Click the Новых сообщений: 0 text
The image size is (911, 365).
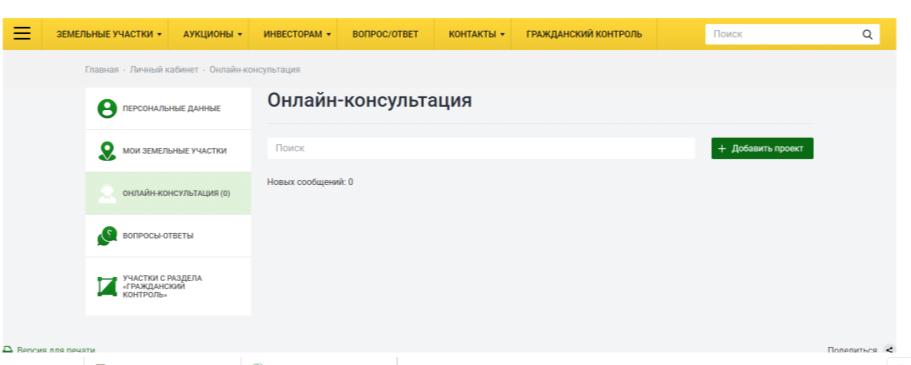coord(310,182)
